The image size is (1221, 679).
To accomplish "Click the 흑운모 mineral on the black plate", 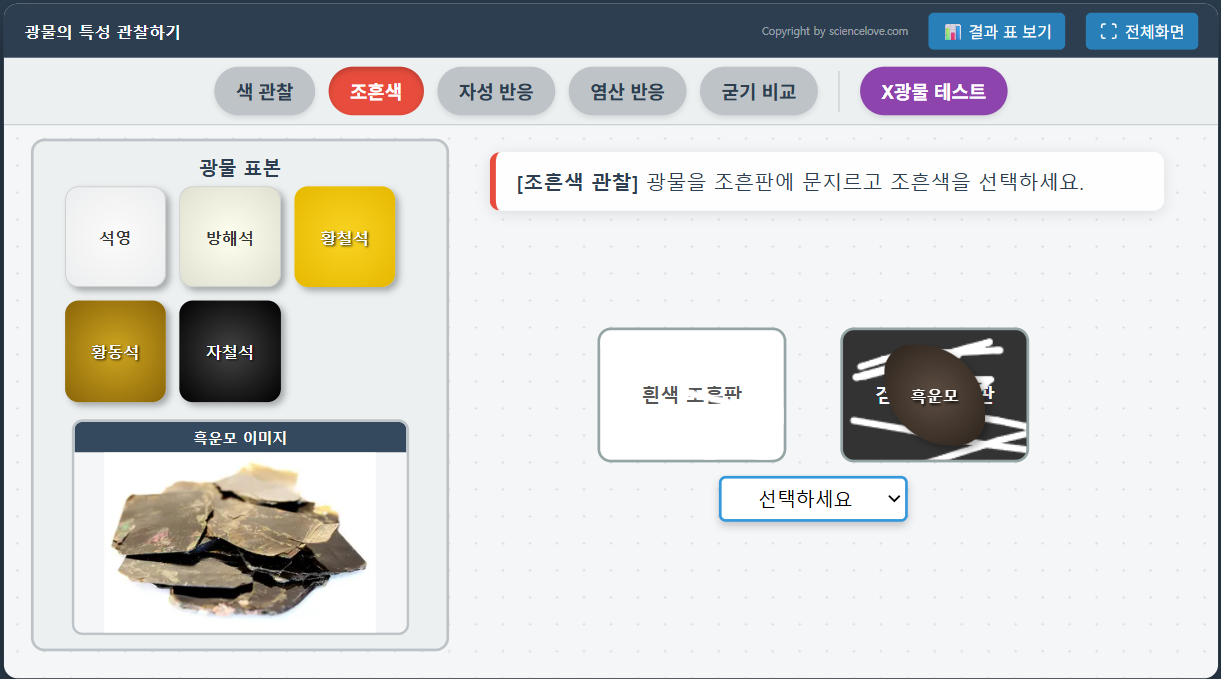I will 934,395.
